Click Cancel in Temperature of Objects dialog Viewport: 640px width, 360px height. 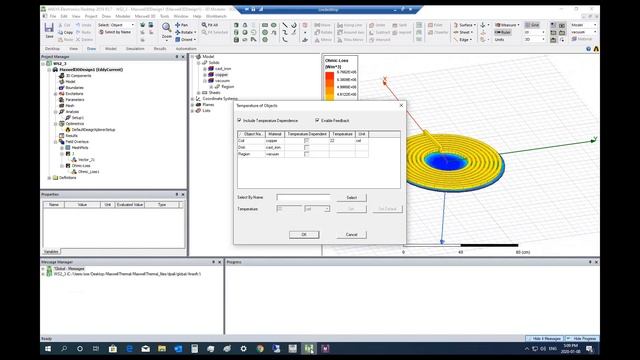[x=351, y=235]
